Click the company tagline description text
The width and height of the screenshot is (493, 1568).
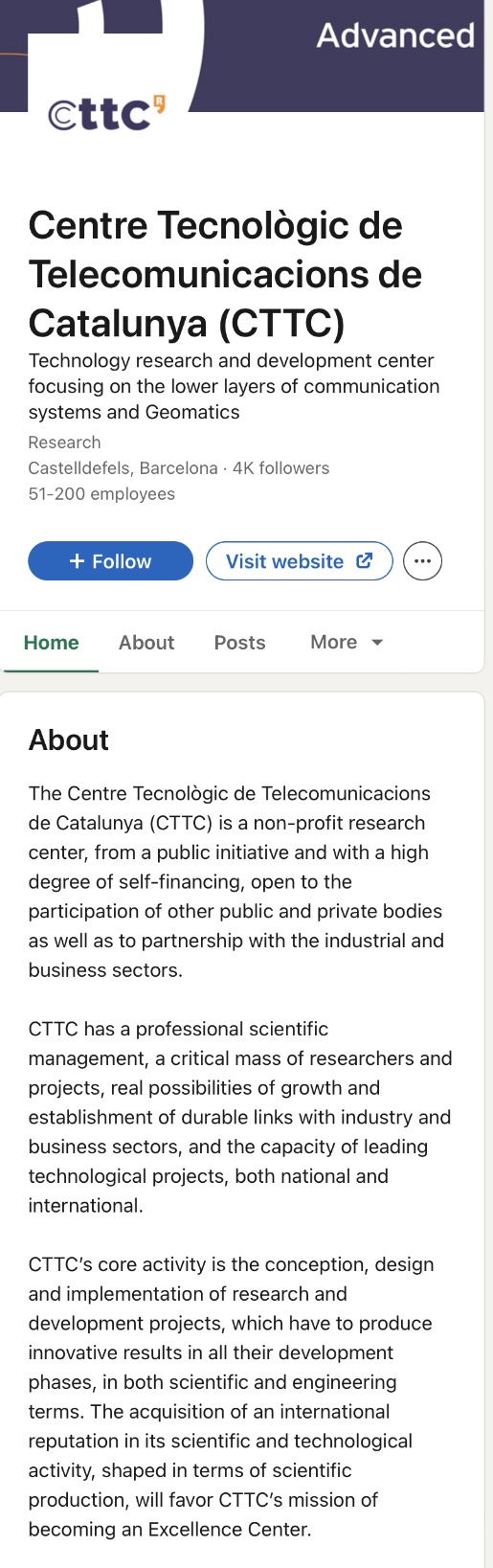tap(234, 386)
